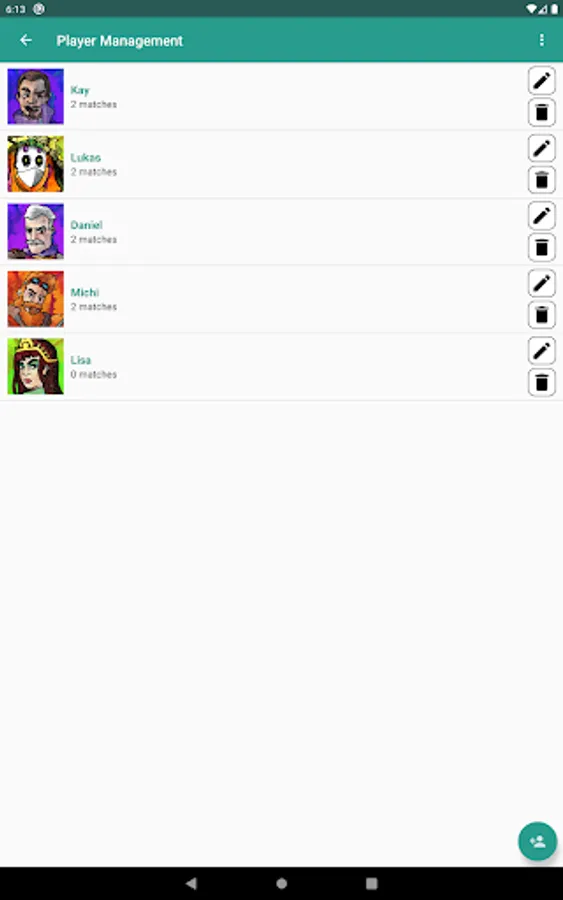Delete Lisa with trash button
Image resolution: width=563 pixels, height=900 pixels.
coord(541,382)
